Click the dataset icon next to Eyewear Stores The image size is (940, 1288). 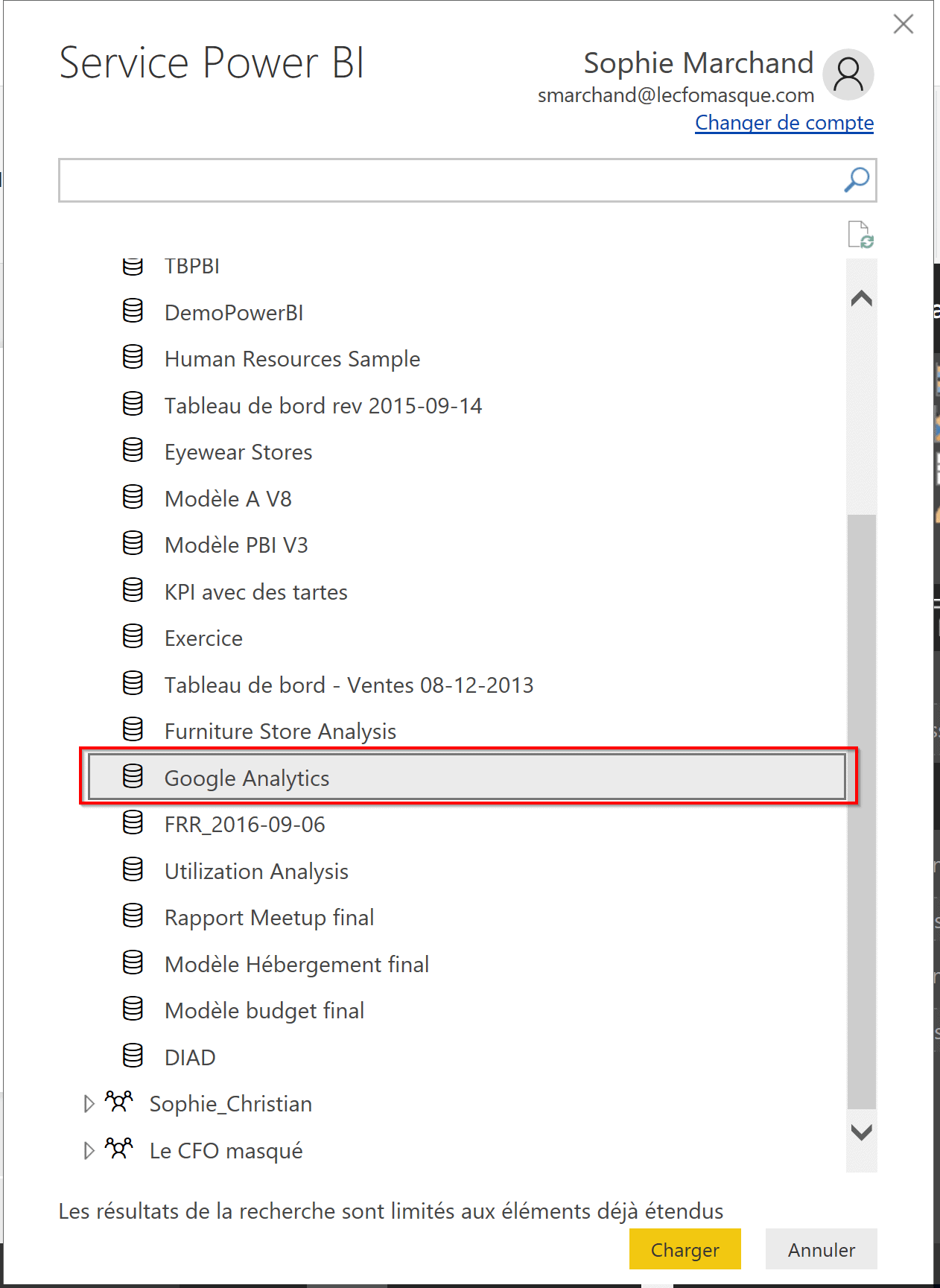133,451
